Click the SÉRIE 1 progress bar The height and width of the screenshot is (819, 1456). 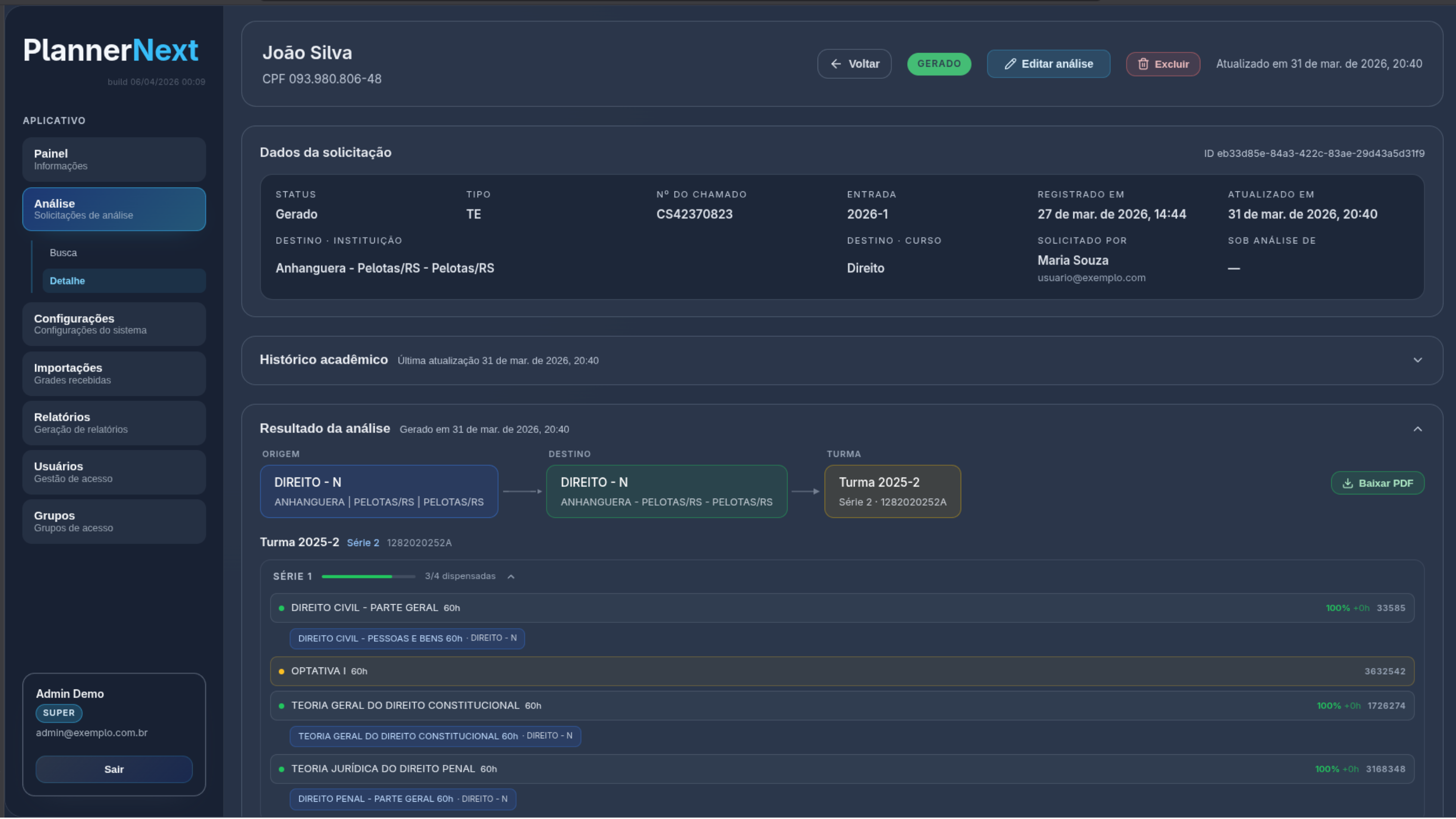(x=369, y=576)
